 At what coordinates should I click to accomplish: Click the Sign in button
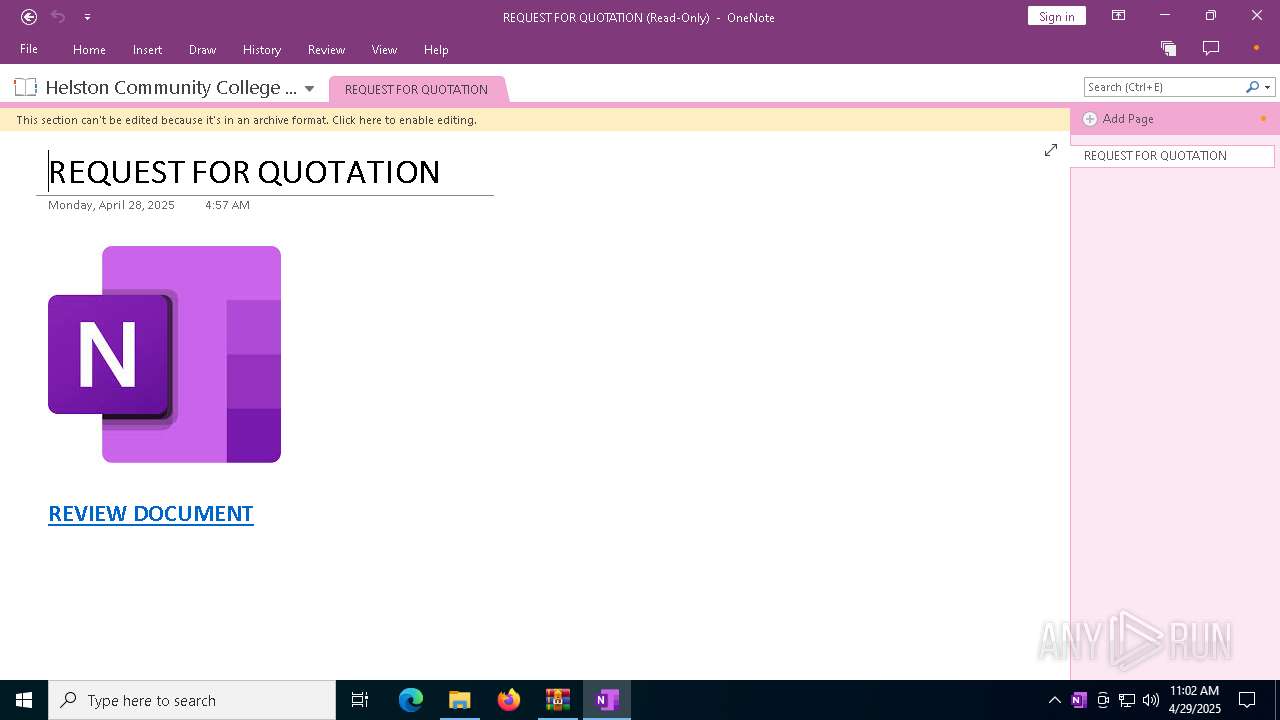pyautogui.click(x=1056, y=16)
